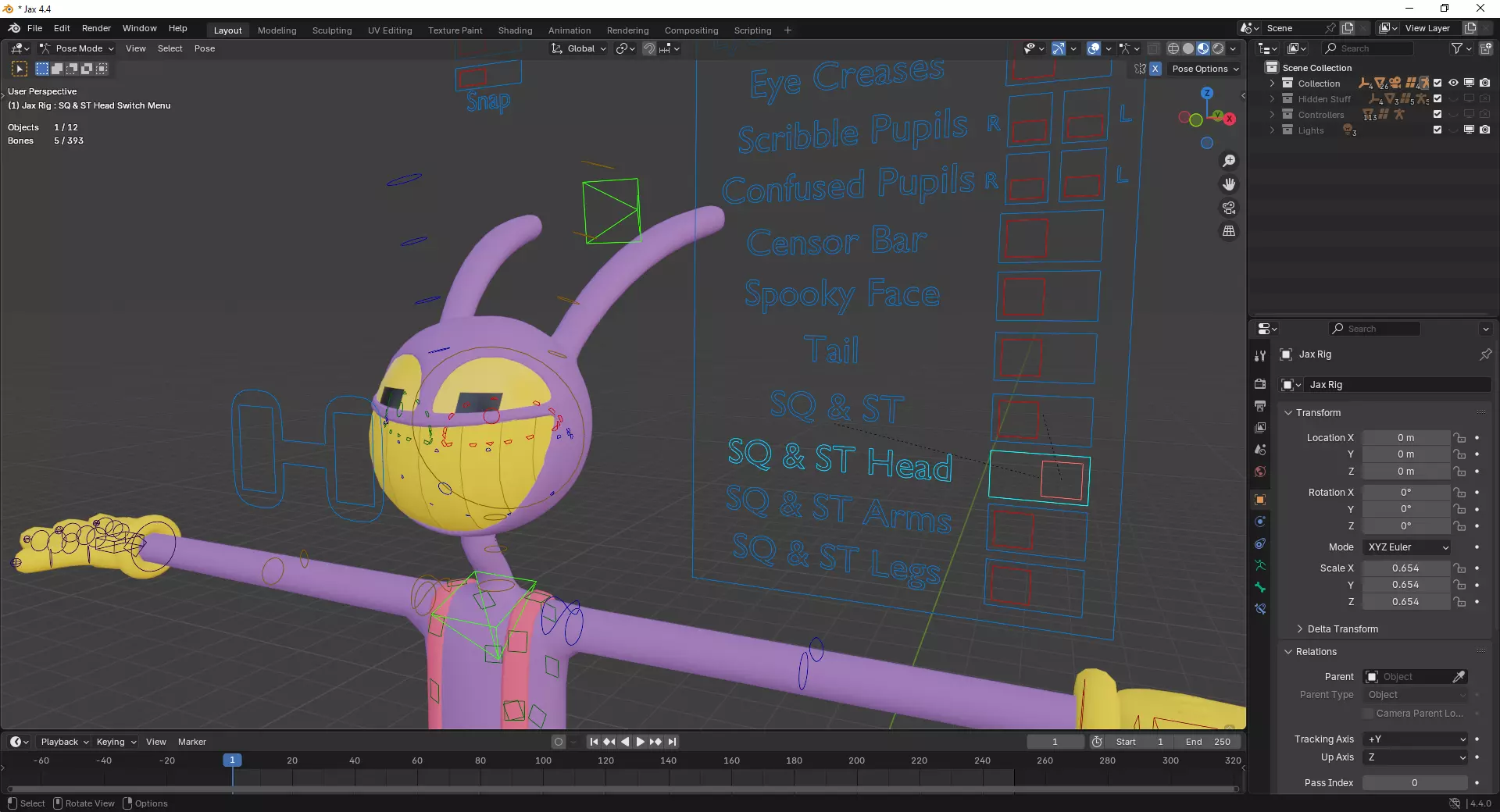The height and width of the screenshot is (812, 1500).
Task: Open the View Layer properties tab
Action: [x=1260, y=428]
